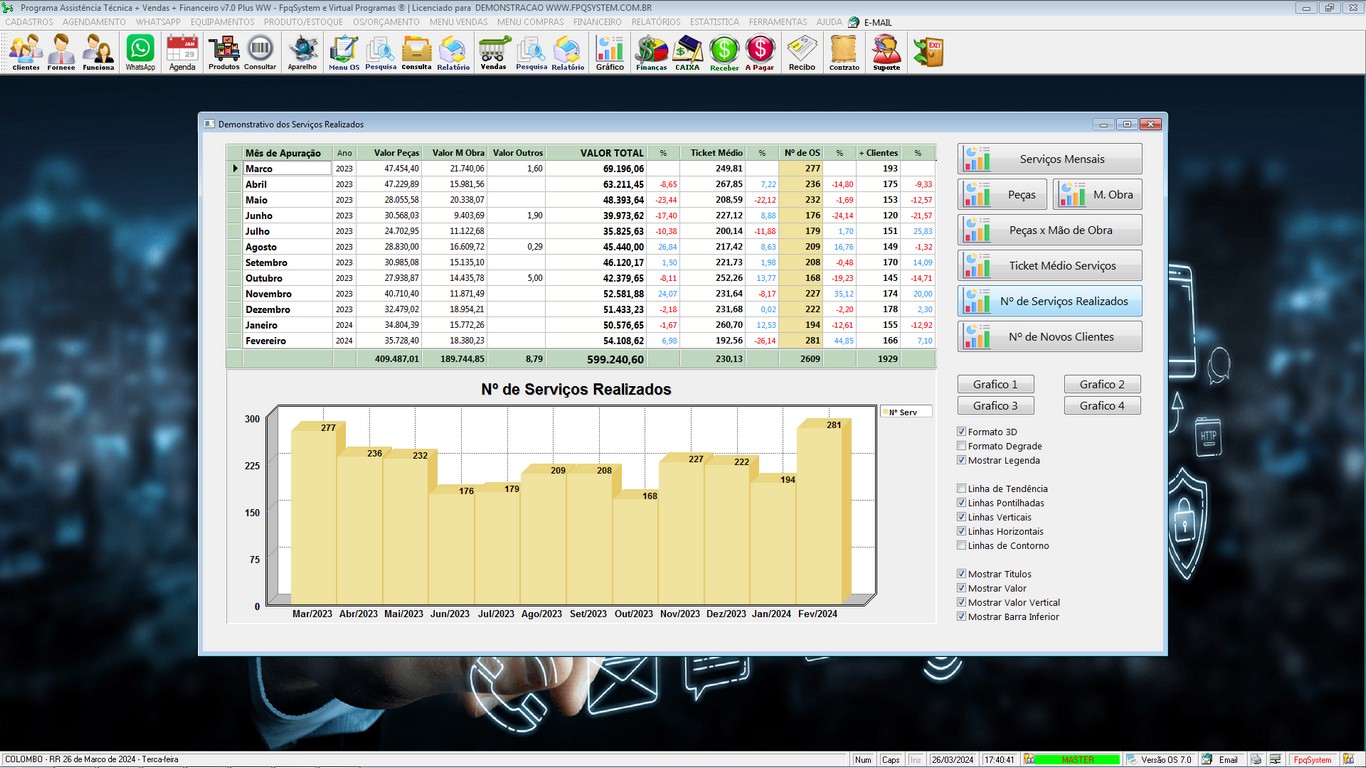Disable the Formato 3D checkbox

pos(962,432)
